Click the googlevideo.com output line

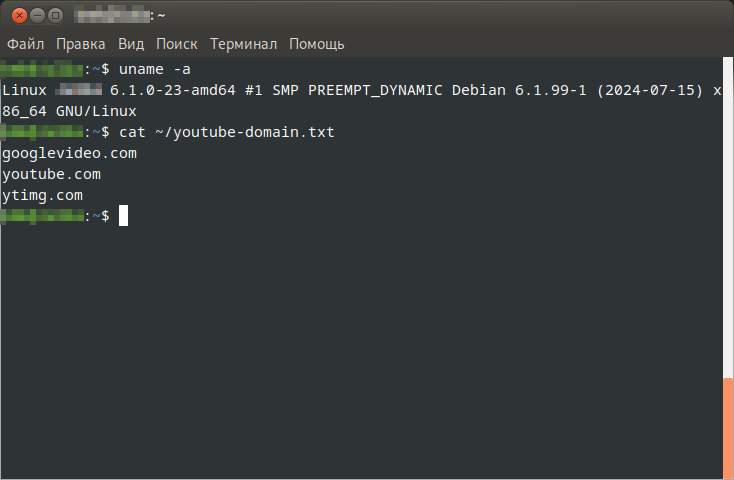point(69,154)
